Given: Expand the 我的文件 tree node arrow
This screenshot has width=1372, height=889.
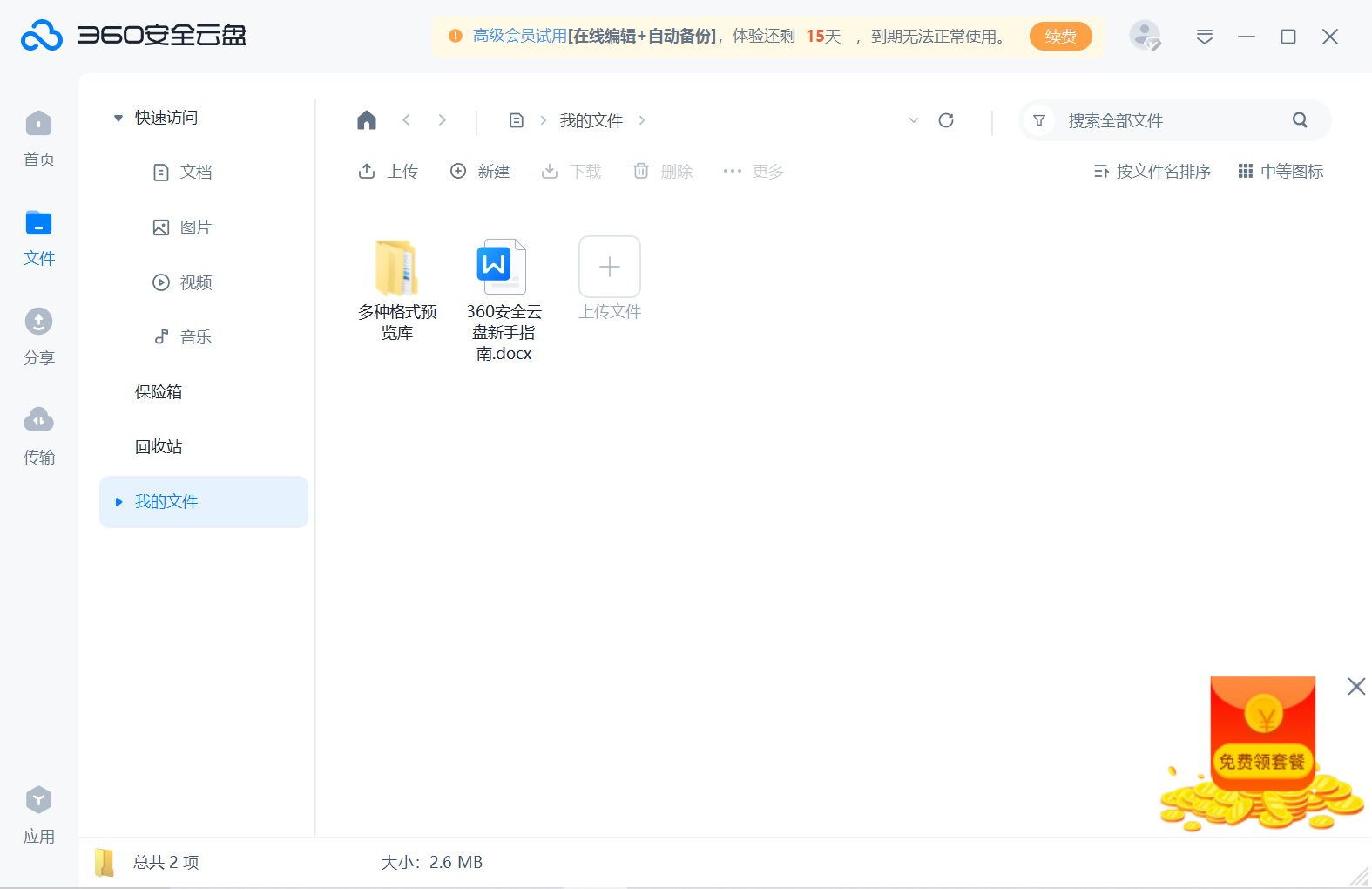Looking at the screenshot, I should pos(119,502).
